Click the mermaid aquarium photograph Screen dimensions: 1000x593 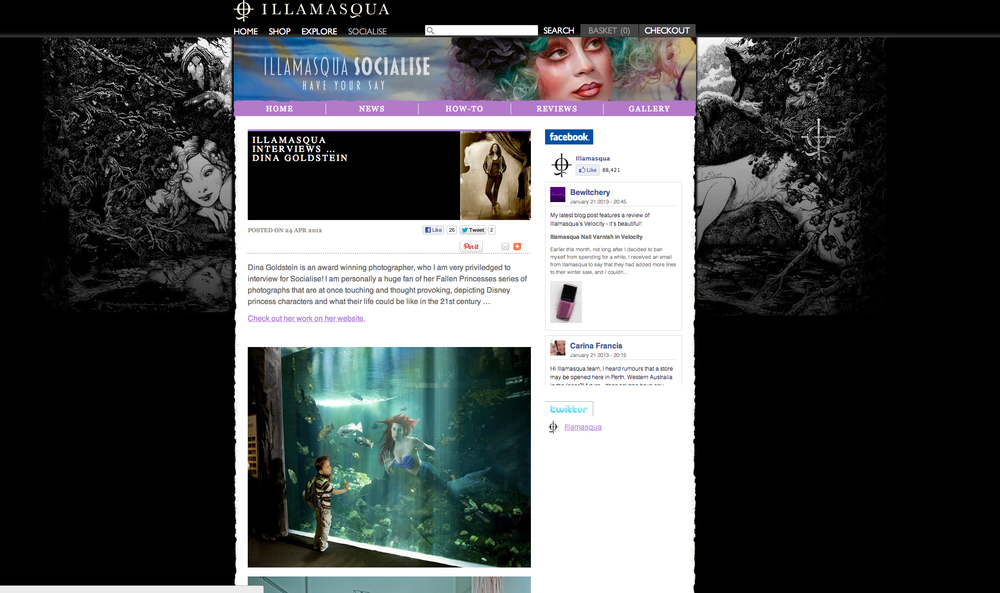coord(389,457)
